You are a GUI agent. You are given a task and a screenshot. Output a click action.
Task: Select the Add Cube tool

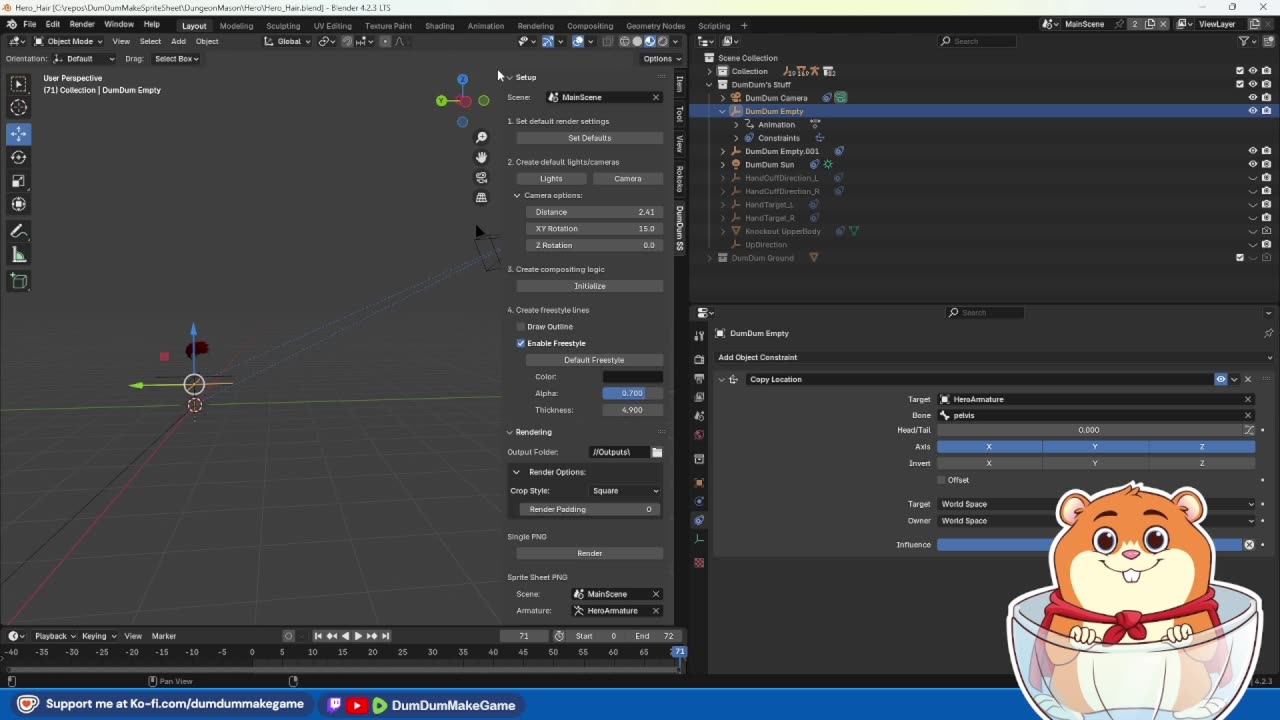tap(18, 281)
